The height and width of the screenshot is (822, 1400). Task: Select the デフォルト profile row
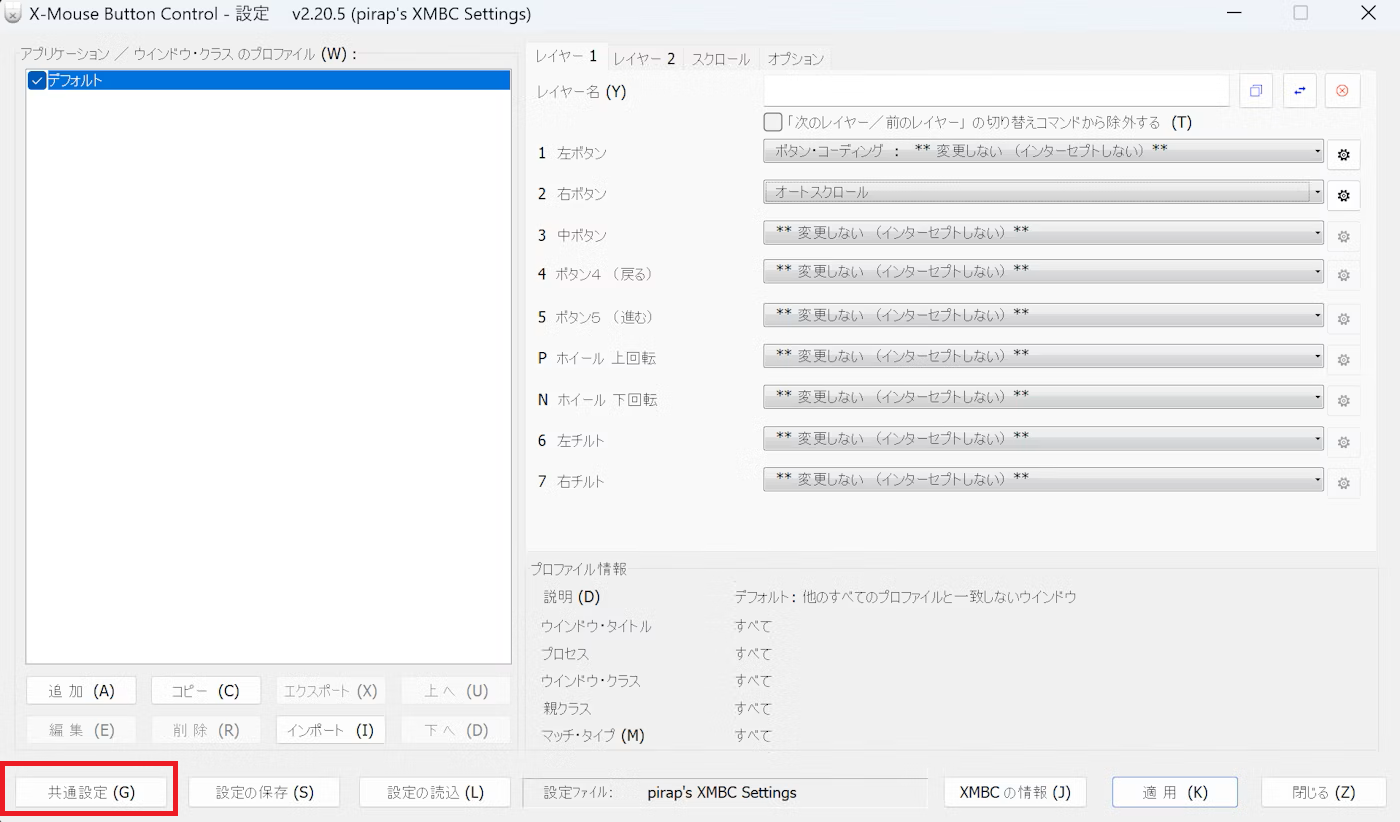tap(268, 81)
